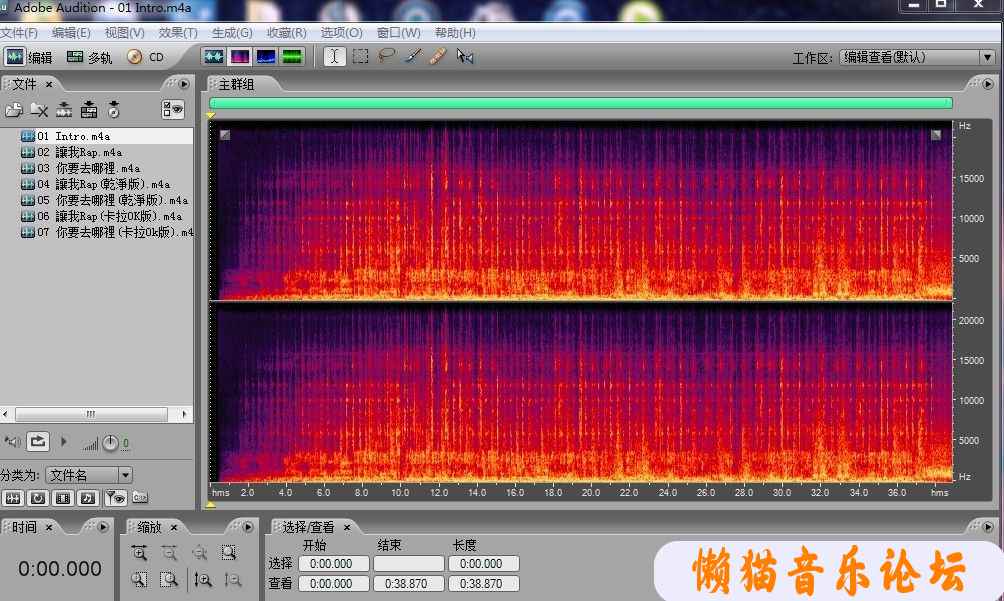Toggle full path display button
Screen dimensions: 1004x601
pyautogui.click(x=140, y=497)
